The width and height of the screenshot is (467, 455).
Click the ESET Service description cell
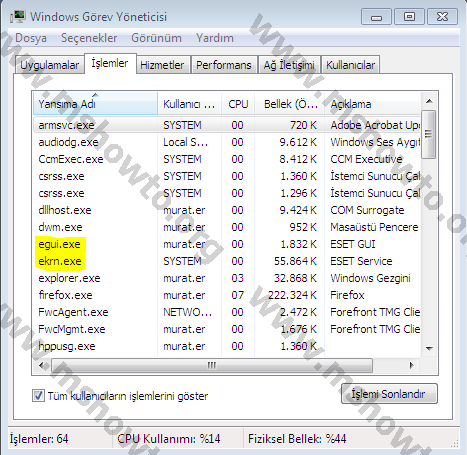361,261
